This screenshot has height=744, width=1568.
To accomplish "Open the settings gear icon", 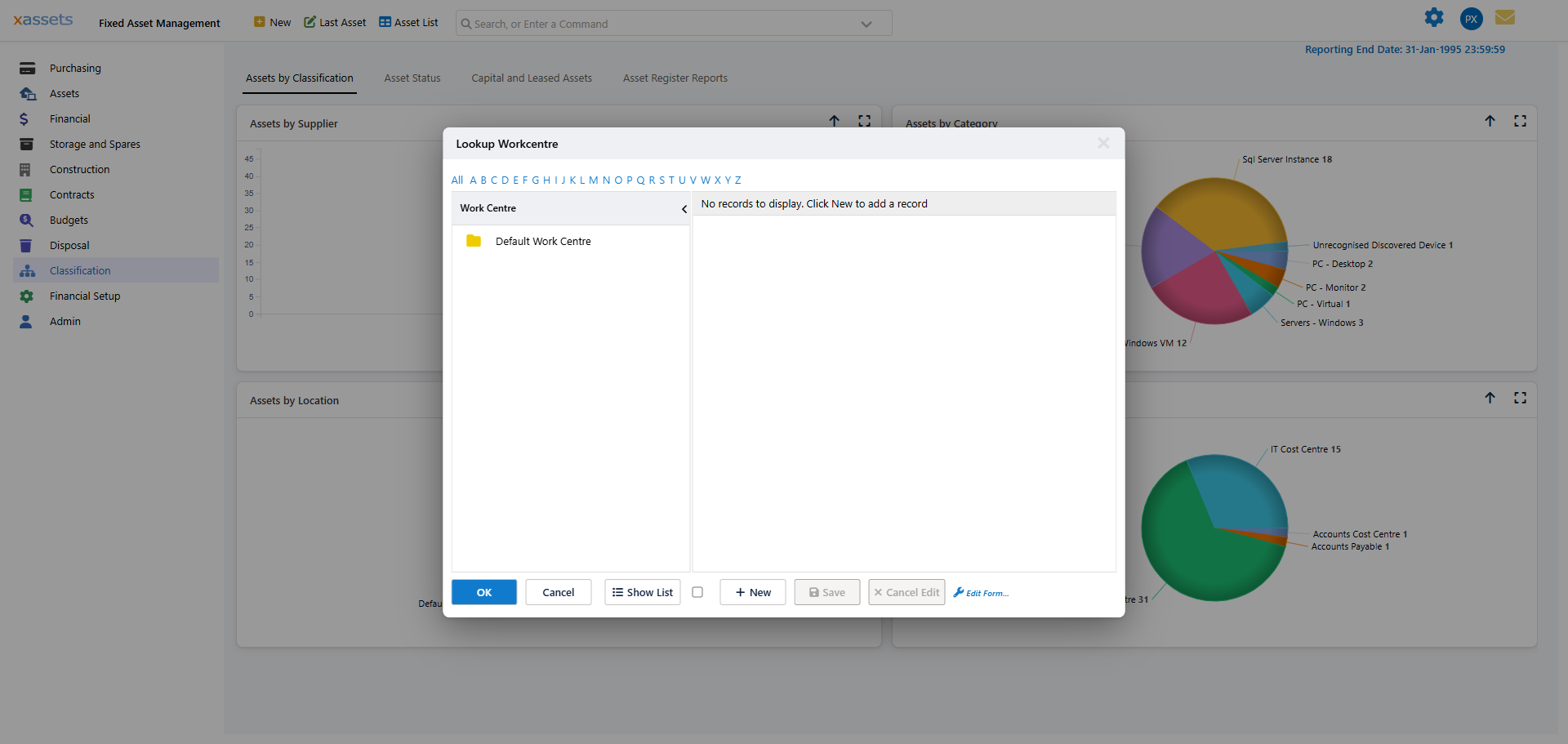I will (x=1434, y=18).
